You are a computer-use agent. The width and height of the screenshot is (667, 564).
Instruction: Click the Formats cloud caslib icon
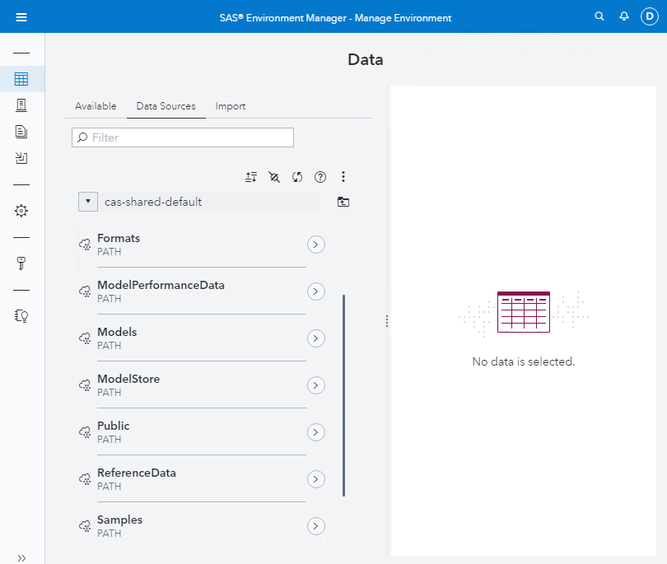pyautogui.click(x=85, y=245)
